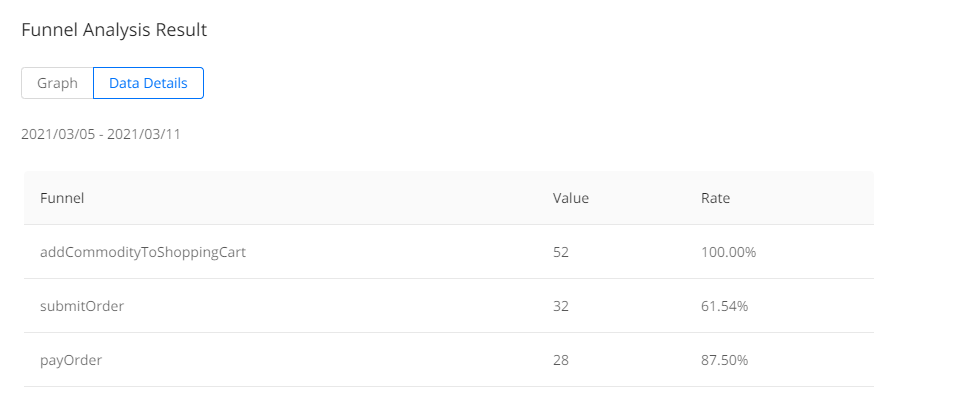Click the start date 2021/03/05
Viewport: 960px width, 417px height.
(55, 134)
